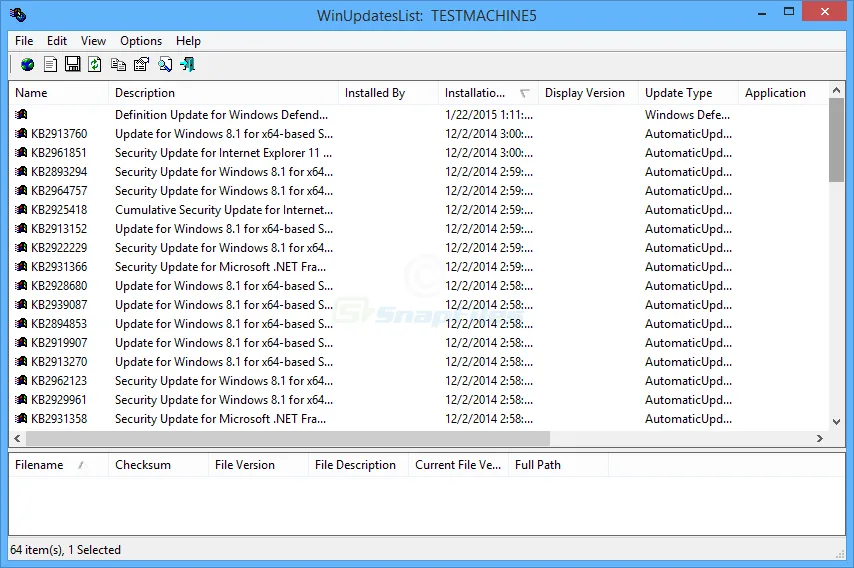Click icon of the unnamed Definition Update row
Viewport: 854px width, 568px height.
tap(21, 114)
